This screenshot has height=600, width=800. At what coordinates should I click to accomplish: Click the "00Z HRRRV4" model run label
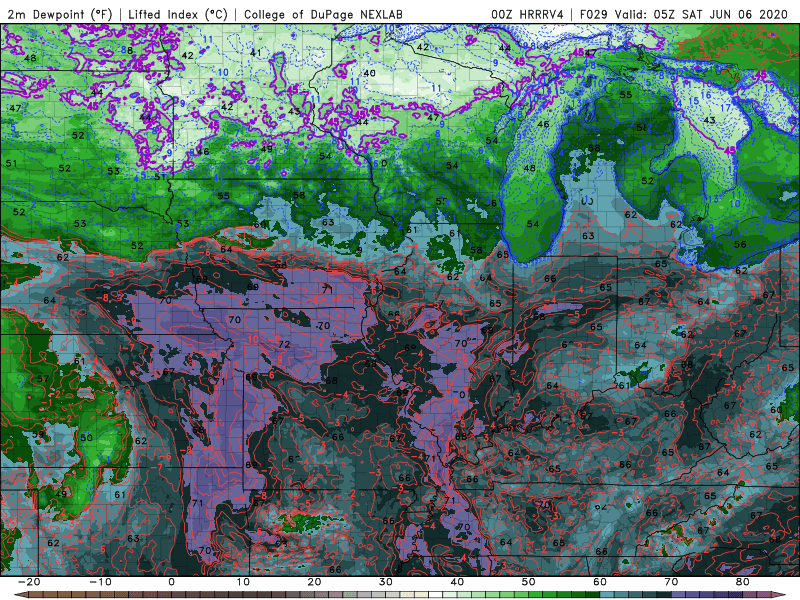tap(527, 14)
